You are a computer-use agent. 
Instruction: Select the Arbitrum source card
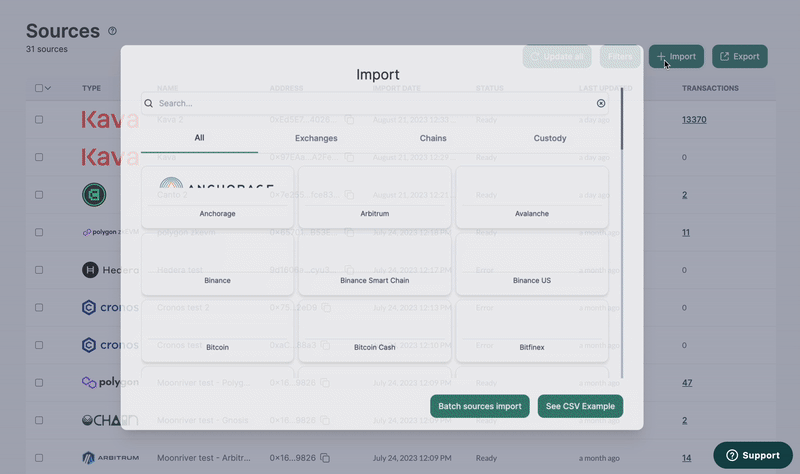pyautogui.click(x=374, y=197)
